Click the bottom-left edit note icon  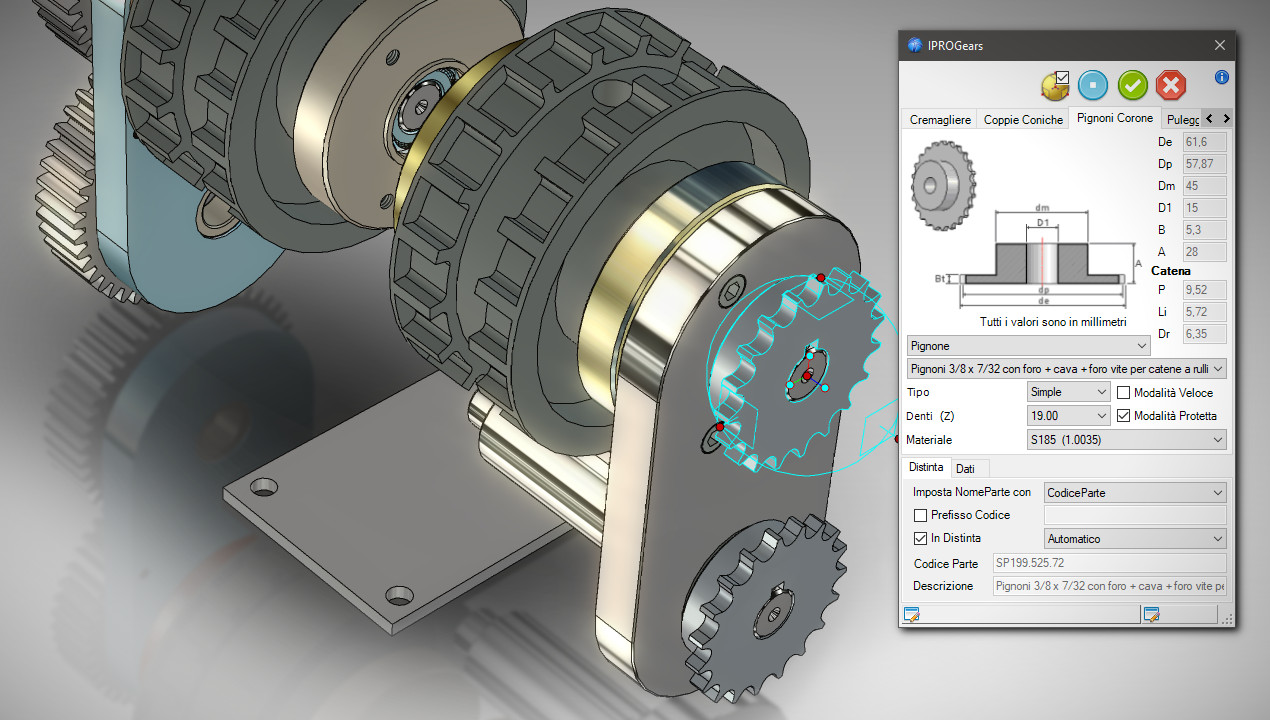pyautogui.click(x=911, y=614)
